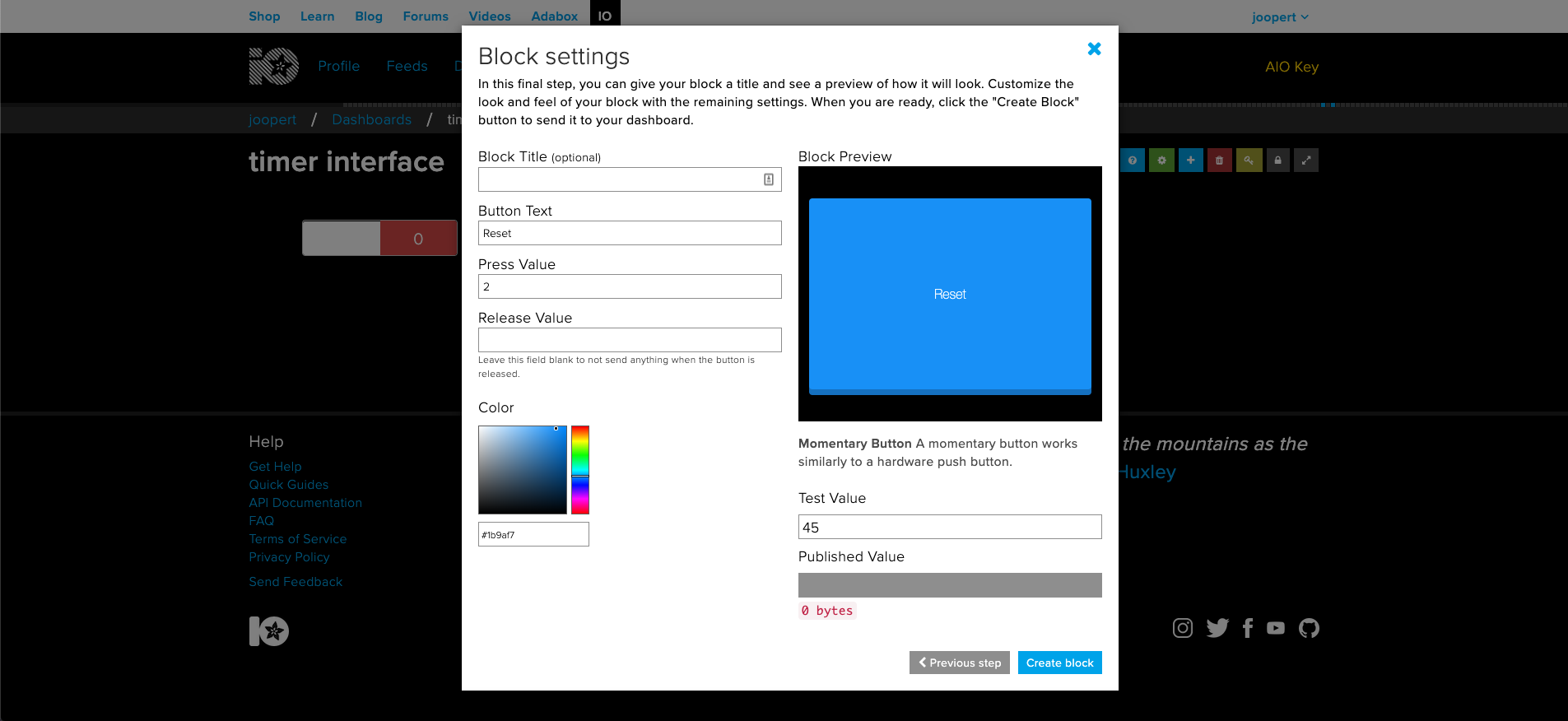Open Adafruit GitHub icon link
Screen dimensions: 1568x721
[x=1309, y=628]
